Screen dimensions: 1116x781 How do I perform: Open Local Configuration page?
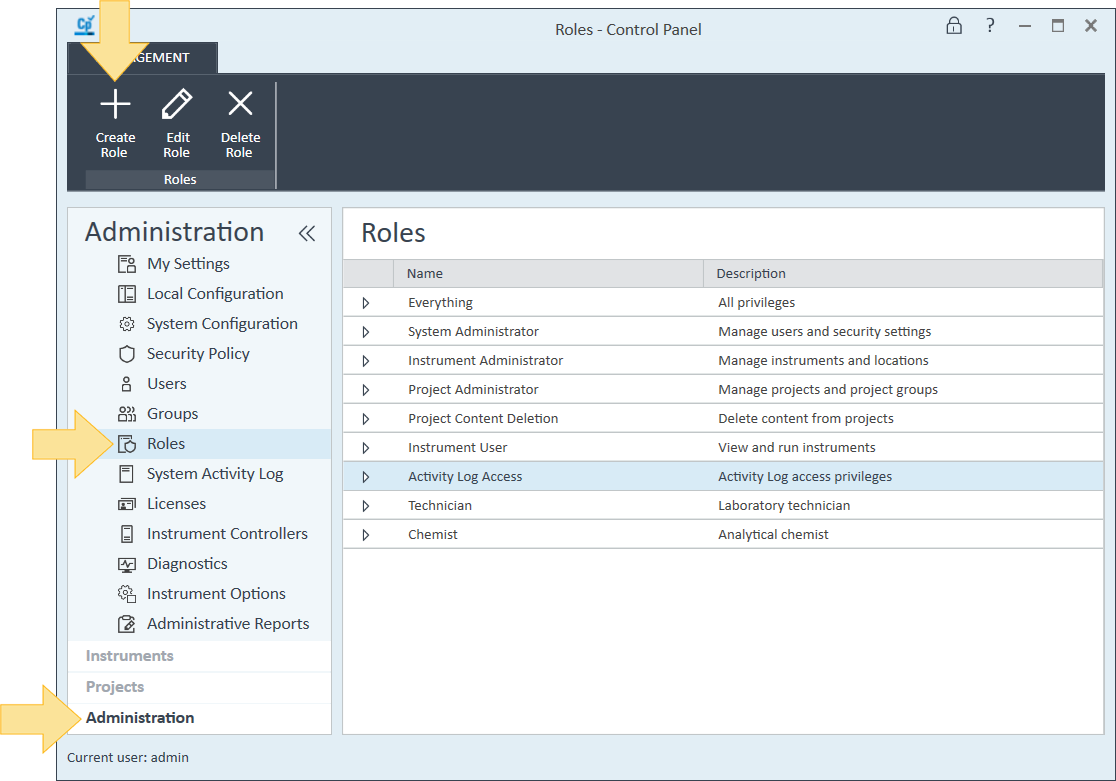(215, 294)
